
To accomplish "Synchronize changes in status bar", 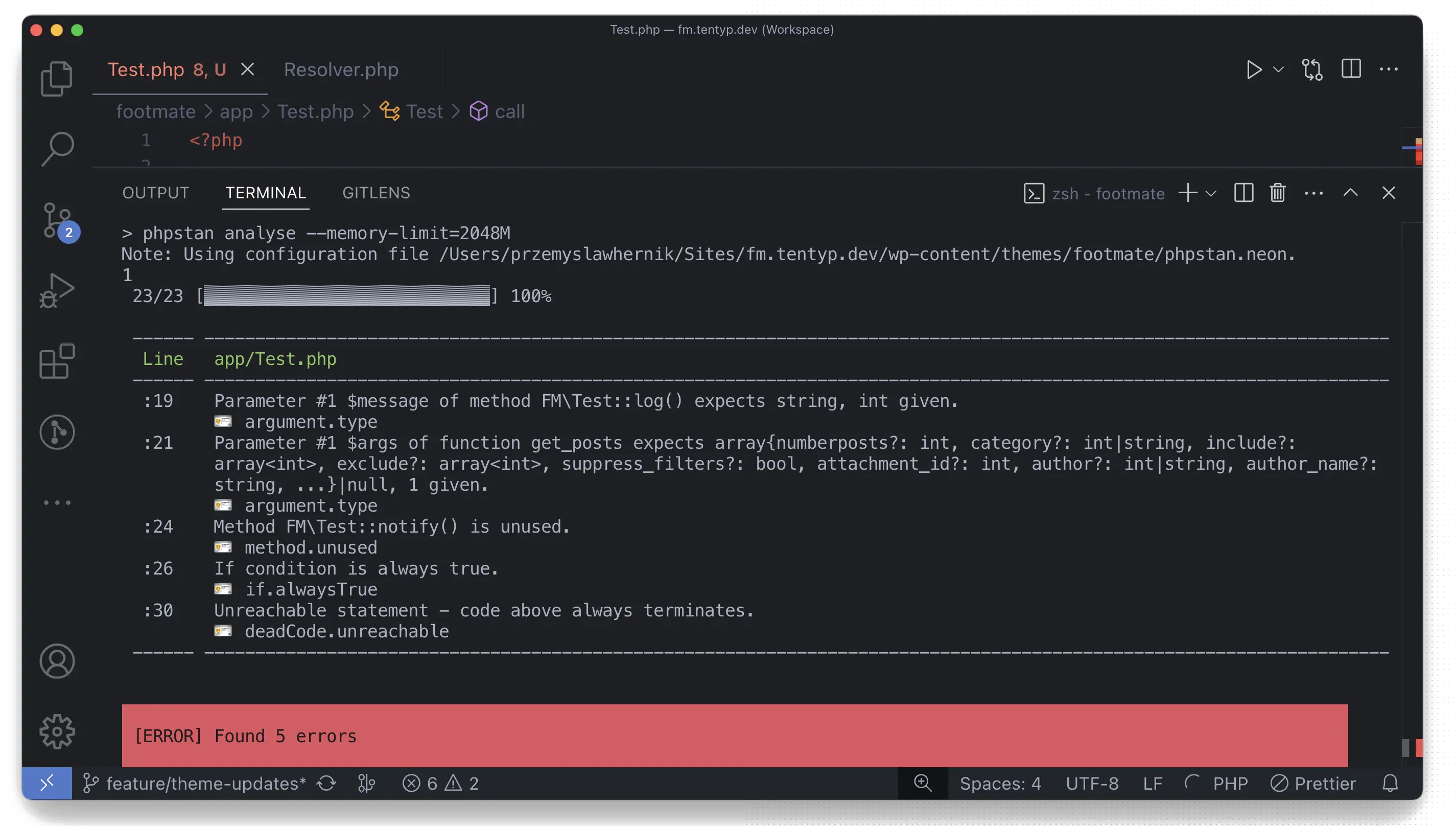I will 326,784.
